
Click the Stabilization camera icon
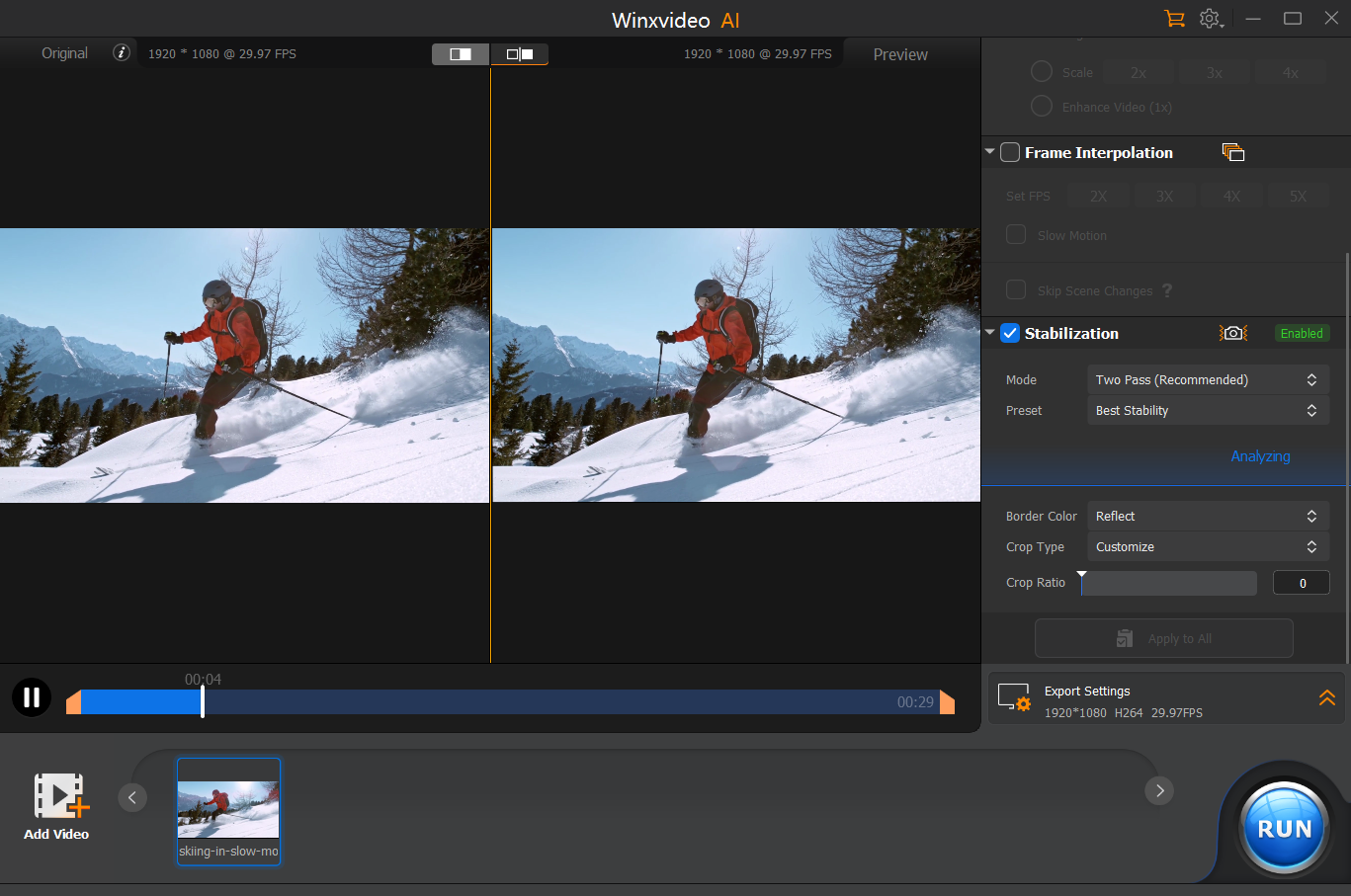(1232, 334)
